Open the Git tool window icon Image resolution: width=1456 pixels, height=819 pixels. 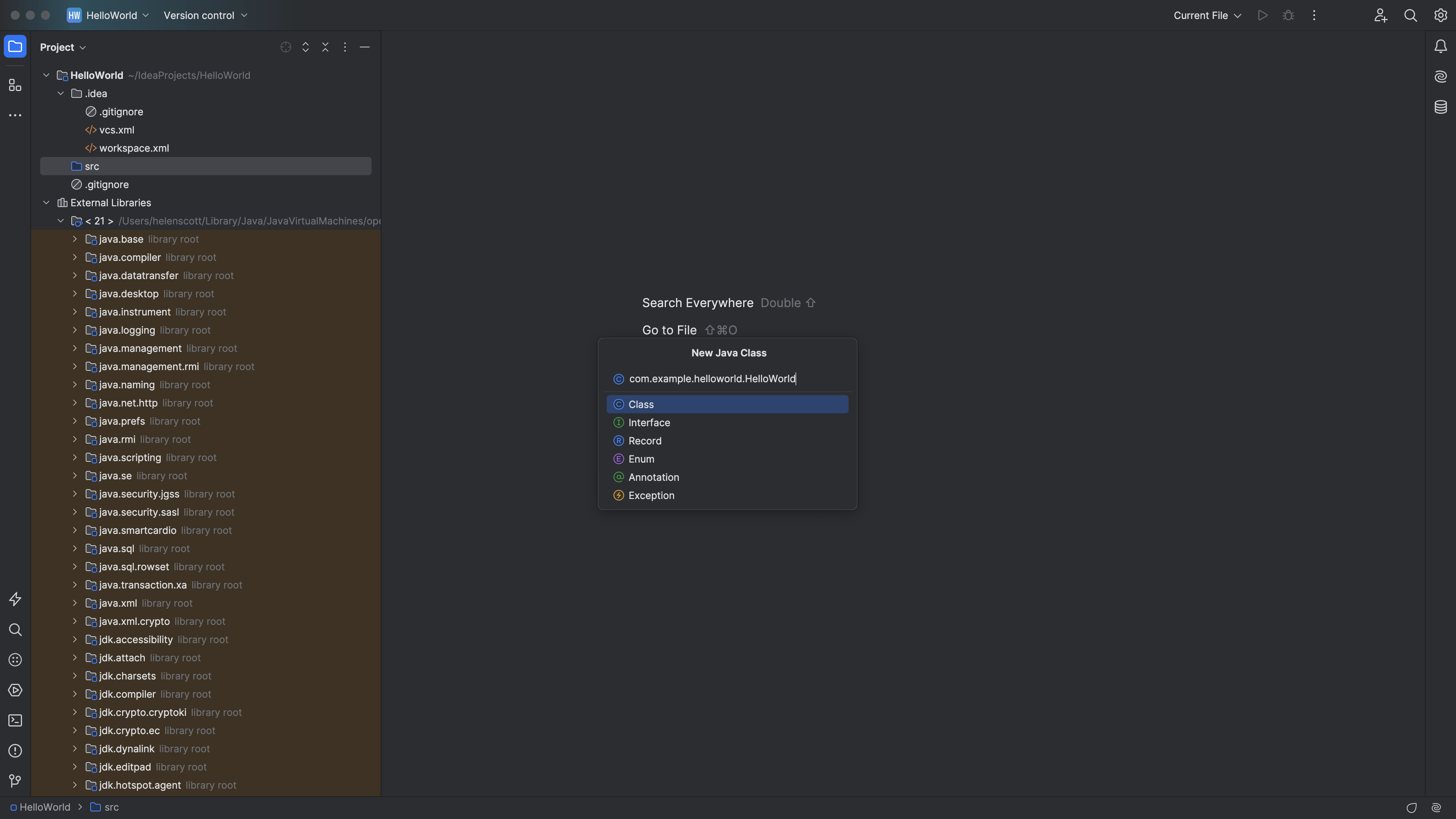click(x=15, y=781)
